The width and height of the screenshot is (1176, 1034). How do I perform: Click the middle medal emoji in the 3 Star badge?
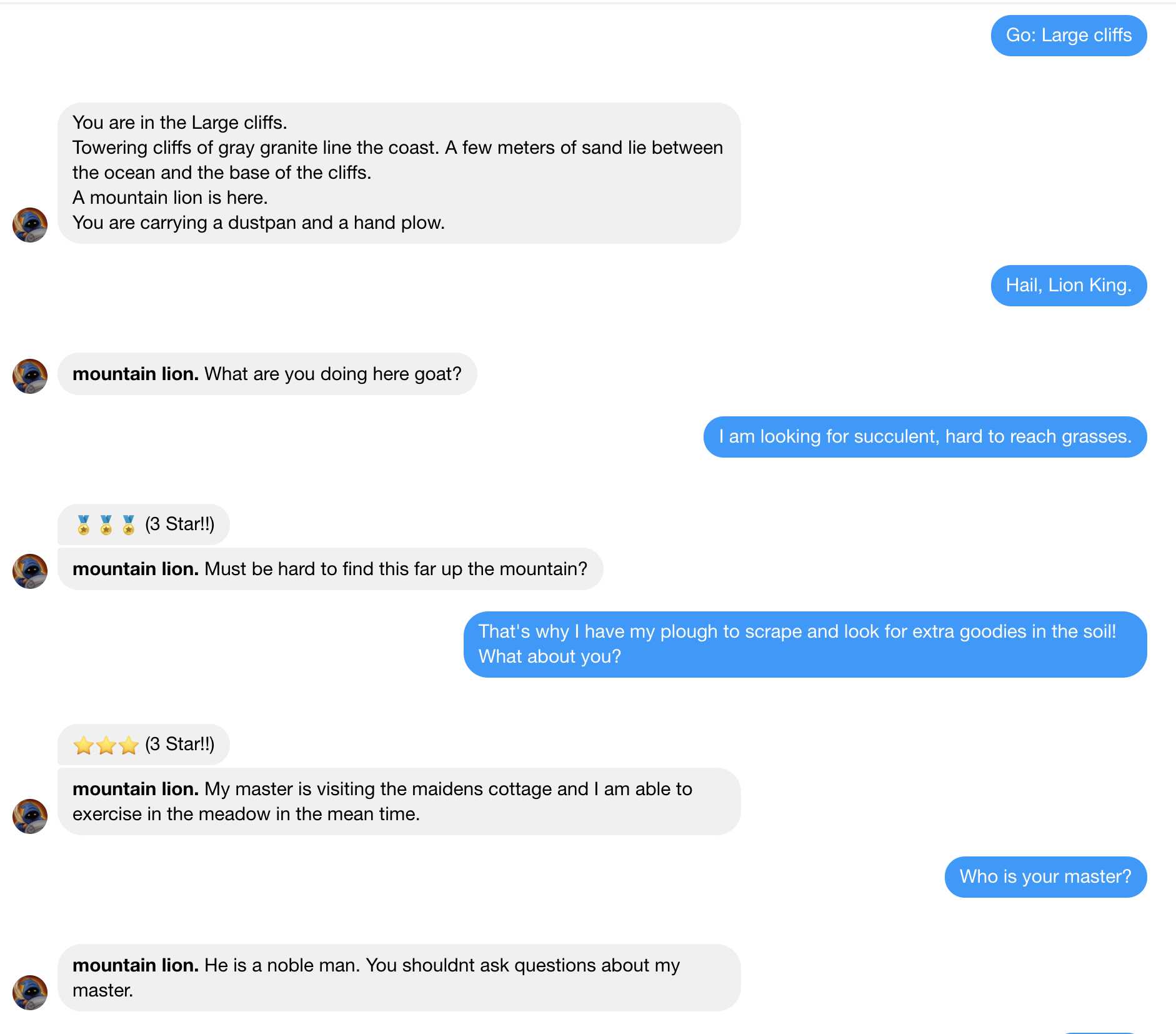pyautogui.click(x=106, y=525)
